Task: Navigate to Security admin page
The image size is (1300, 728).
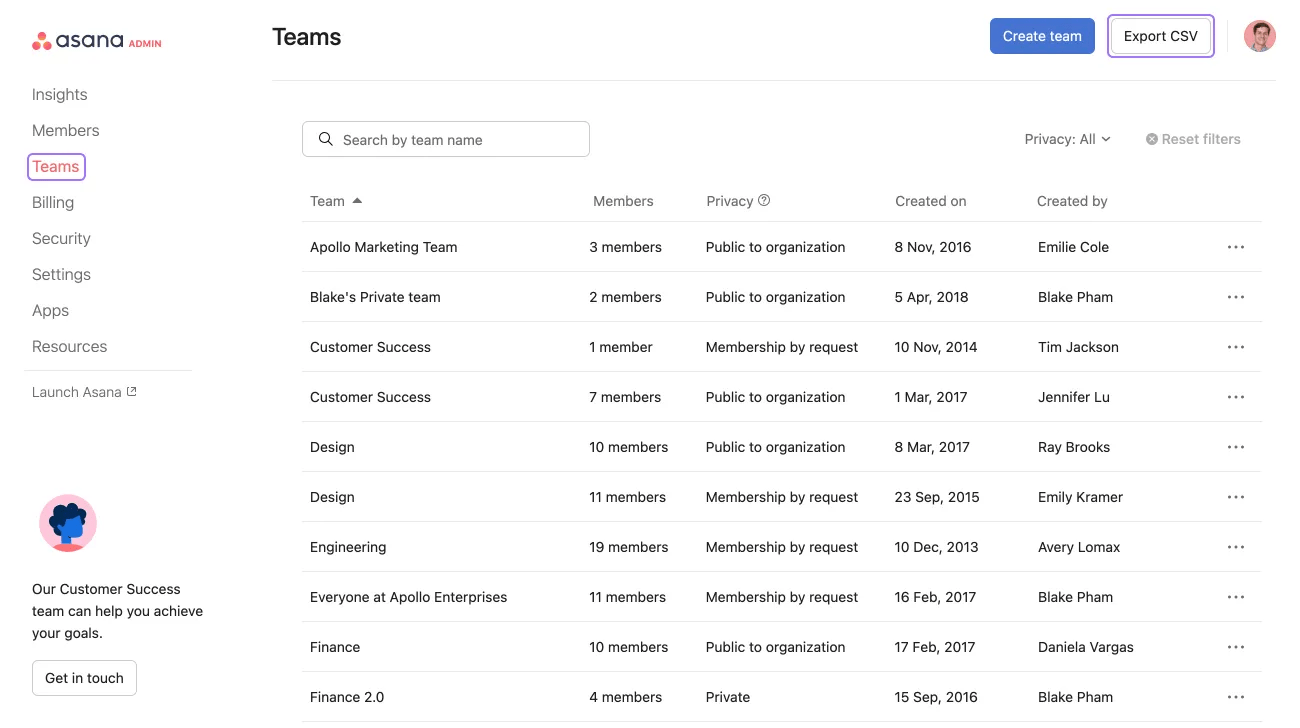Action: (61, 238)
